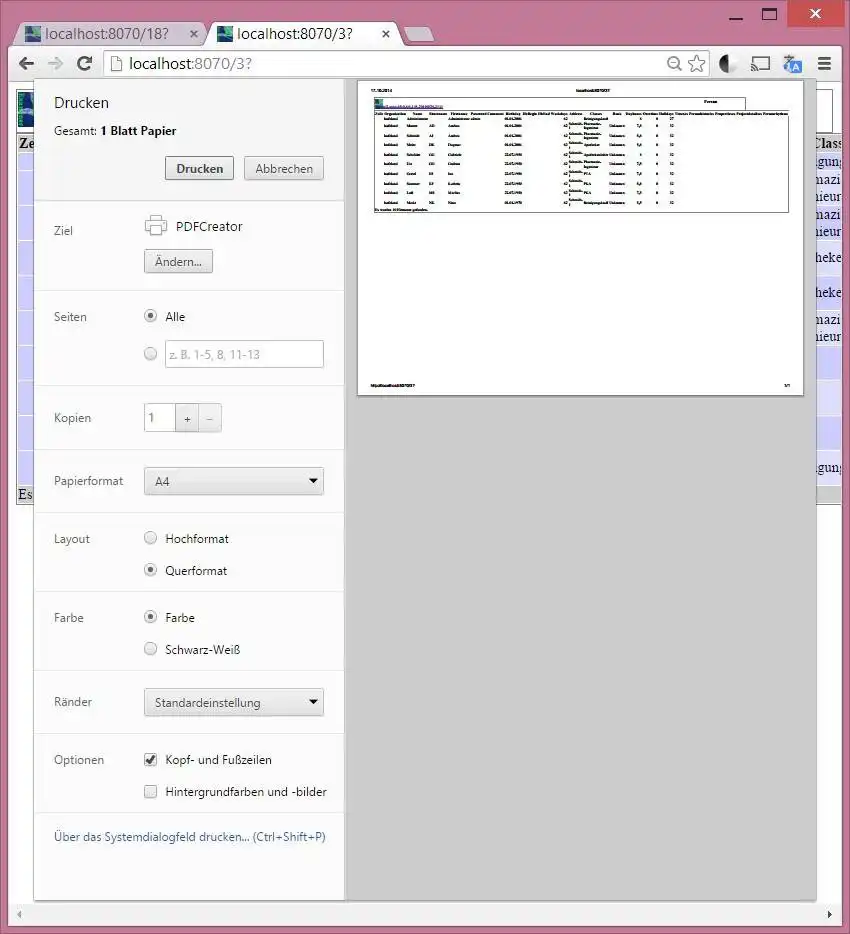Switch to the localhost:8070/18? tab
The height and width of the screenshot is (934, 850).
point(107,34)
